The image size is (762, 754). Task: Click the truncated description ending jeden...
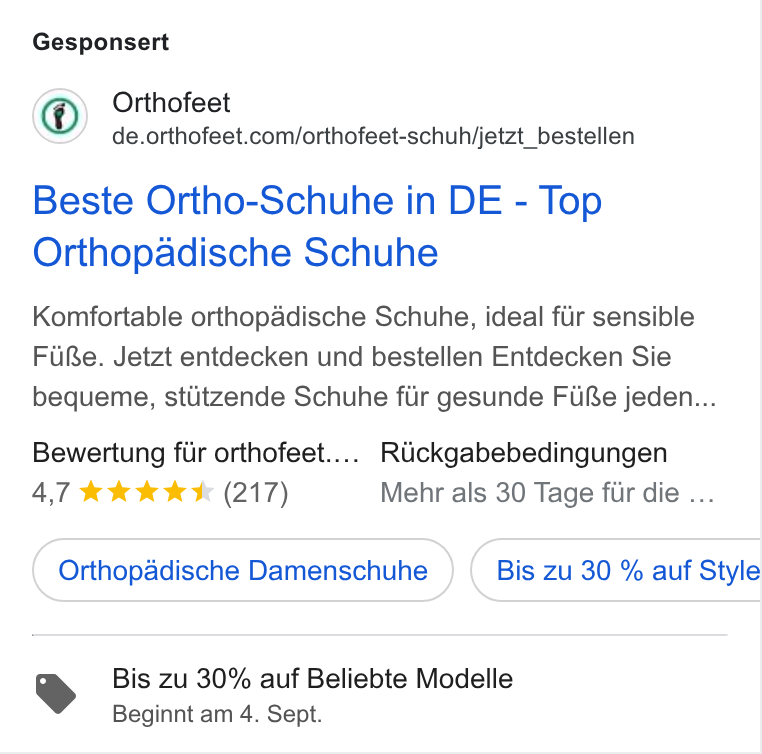(374, 396)
